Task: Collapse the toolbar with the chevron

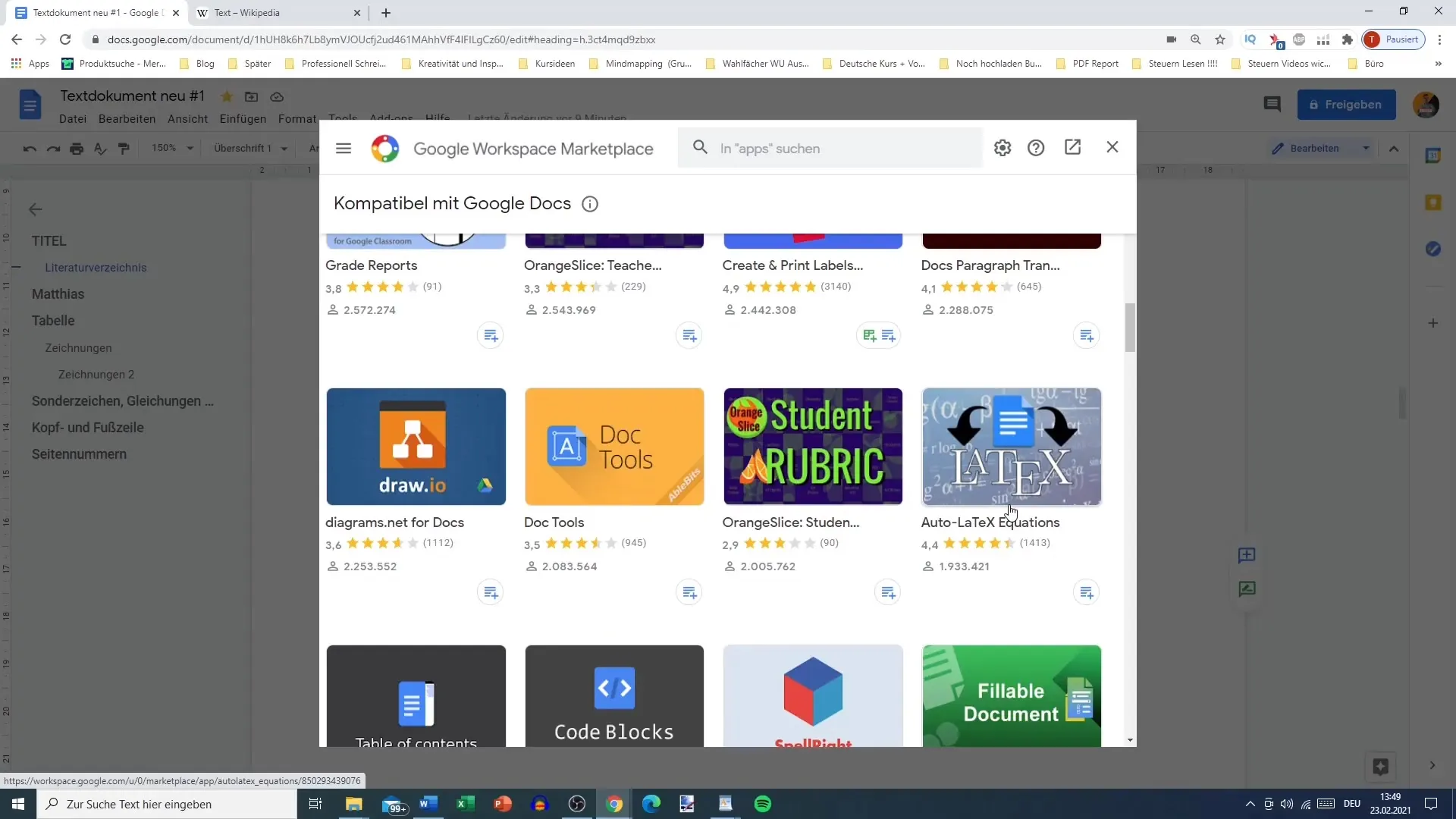Action: 1394,149
